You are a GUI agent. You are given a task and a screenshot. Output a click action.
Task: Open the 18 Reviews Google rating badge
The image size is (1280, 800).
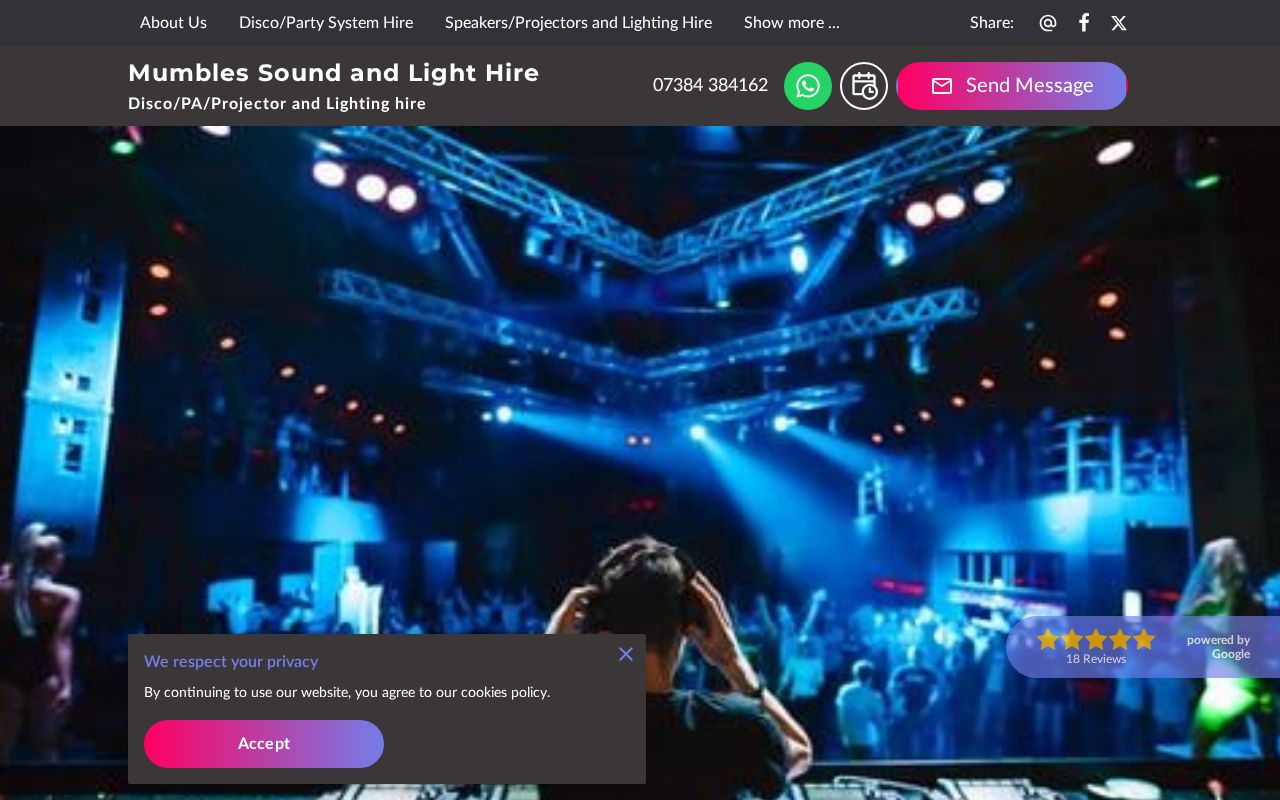[1143, 647]
